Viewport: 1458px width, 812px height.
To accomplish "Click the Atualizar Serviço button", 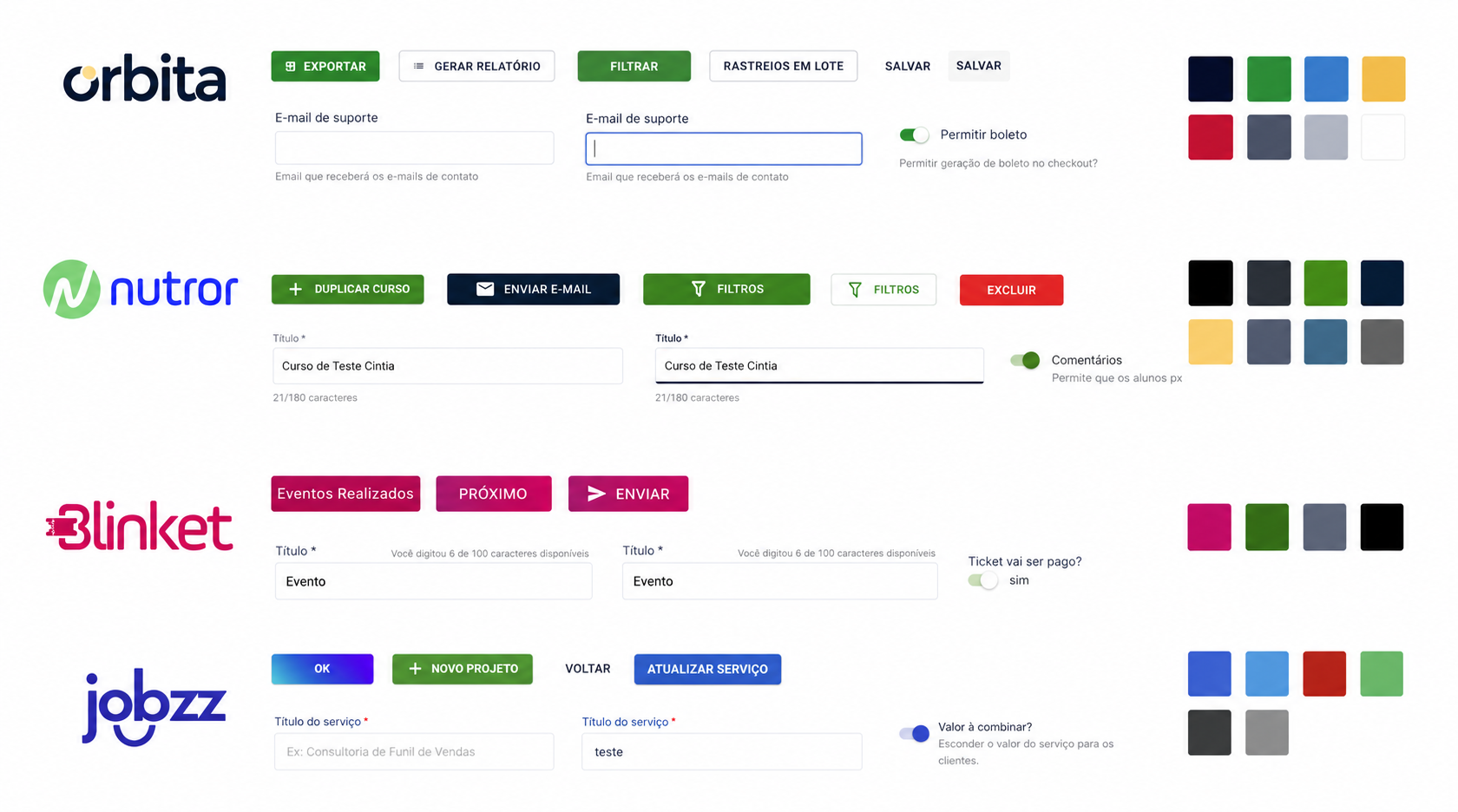I will [x=707, y=669].
